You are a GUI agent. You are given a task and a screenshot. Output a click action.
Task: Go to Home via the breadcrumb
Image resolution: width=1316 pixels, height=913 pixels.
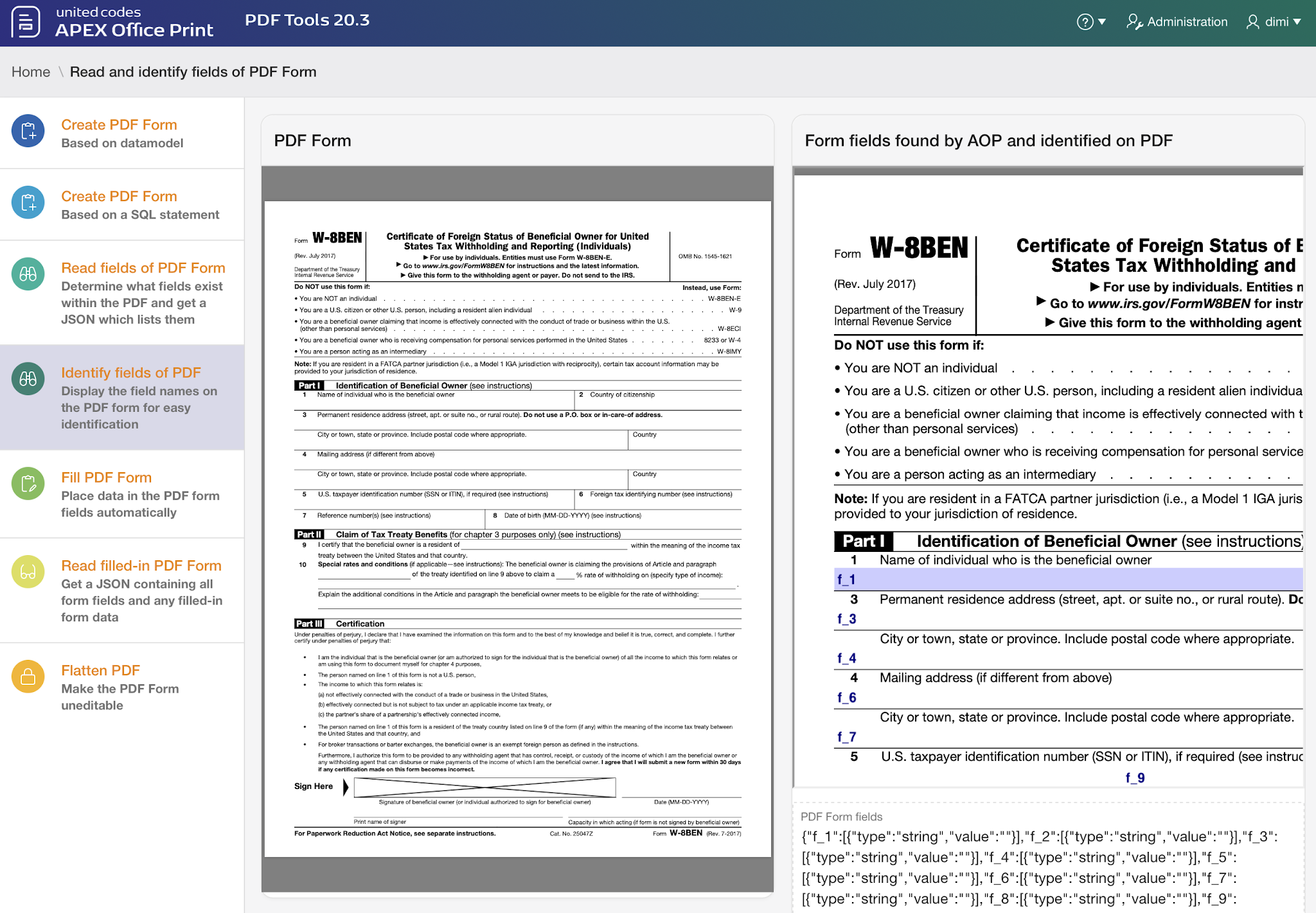pyautogui.click(x=31, y=72)
